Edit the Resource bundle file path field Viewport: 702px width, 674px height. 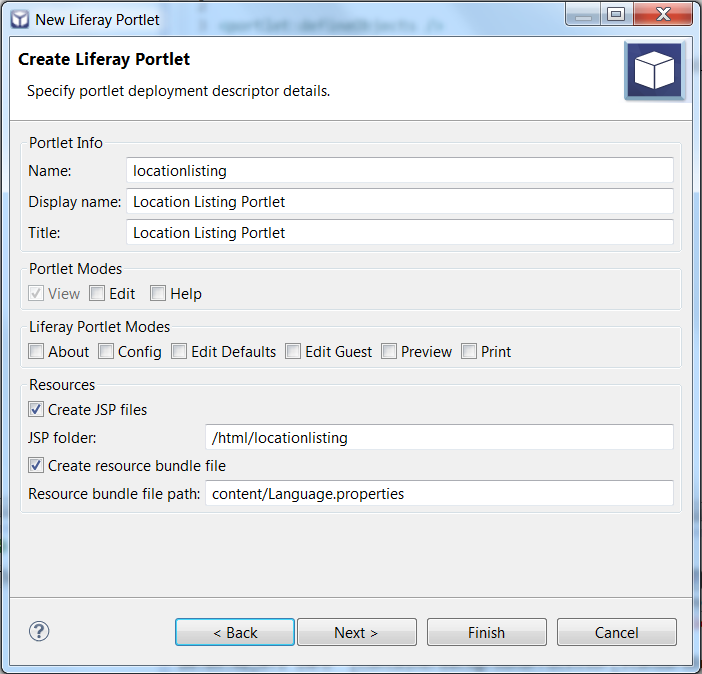(x=439, y=494)
